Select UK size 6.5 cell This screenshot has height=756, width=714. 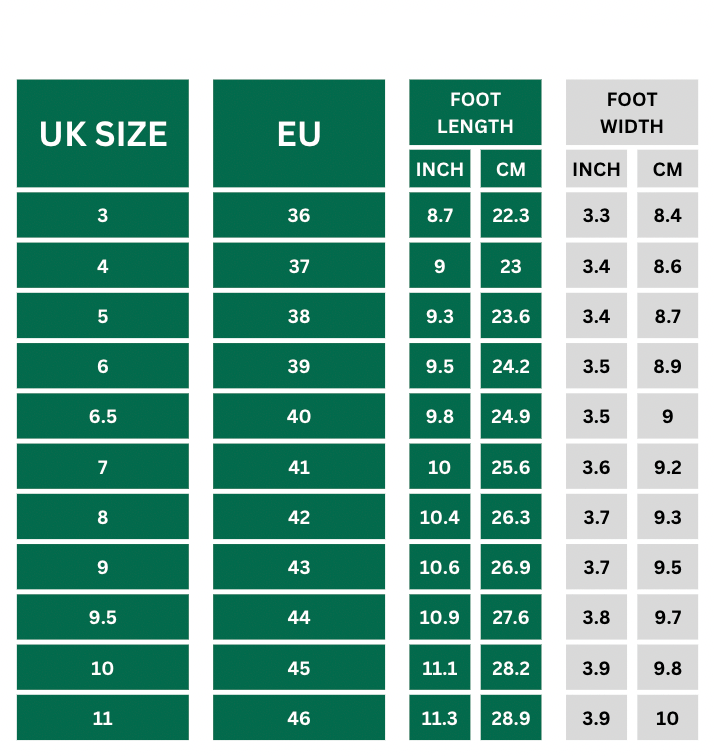coord(103,416)
